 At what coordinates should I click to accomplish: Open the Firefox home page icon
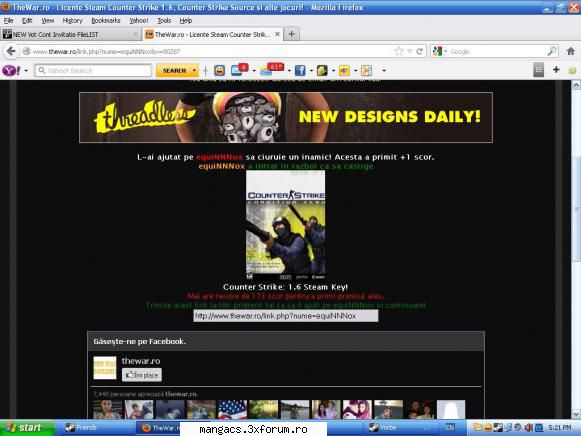[x=571, y=51]
